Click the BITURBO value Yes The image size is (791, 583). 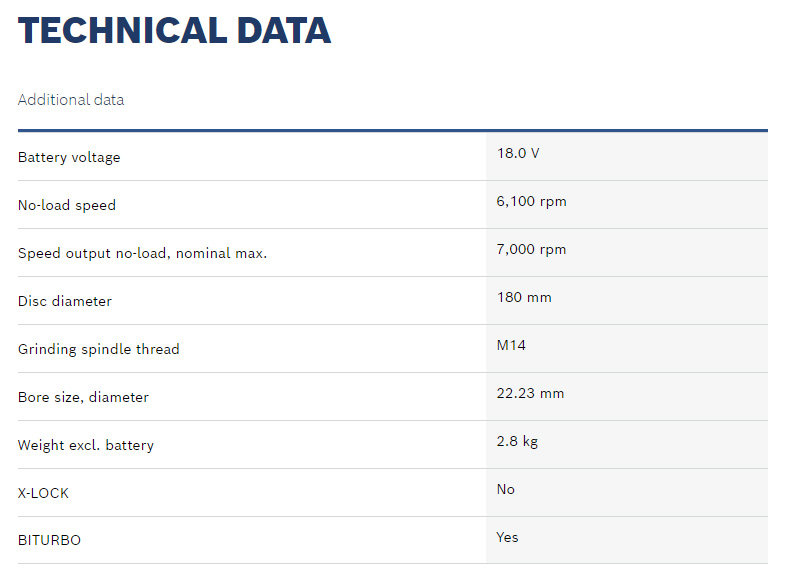tap(508, 538)
